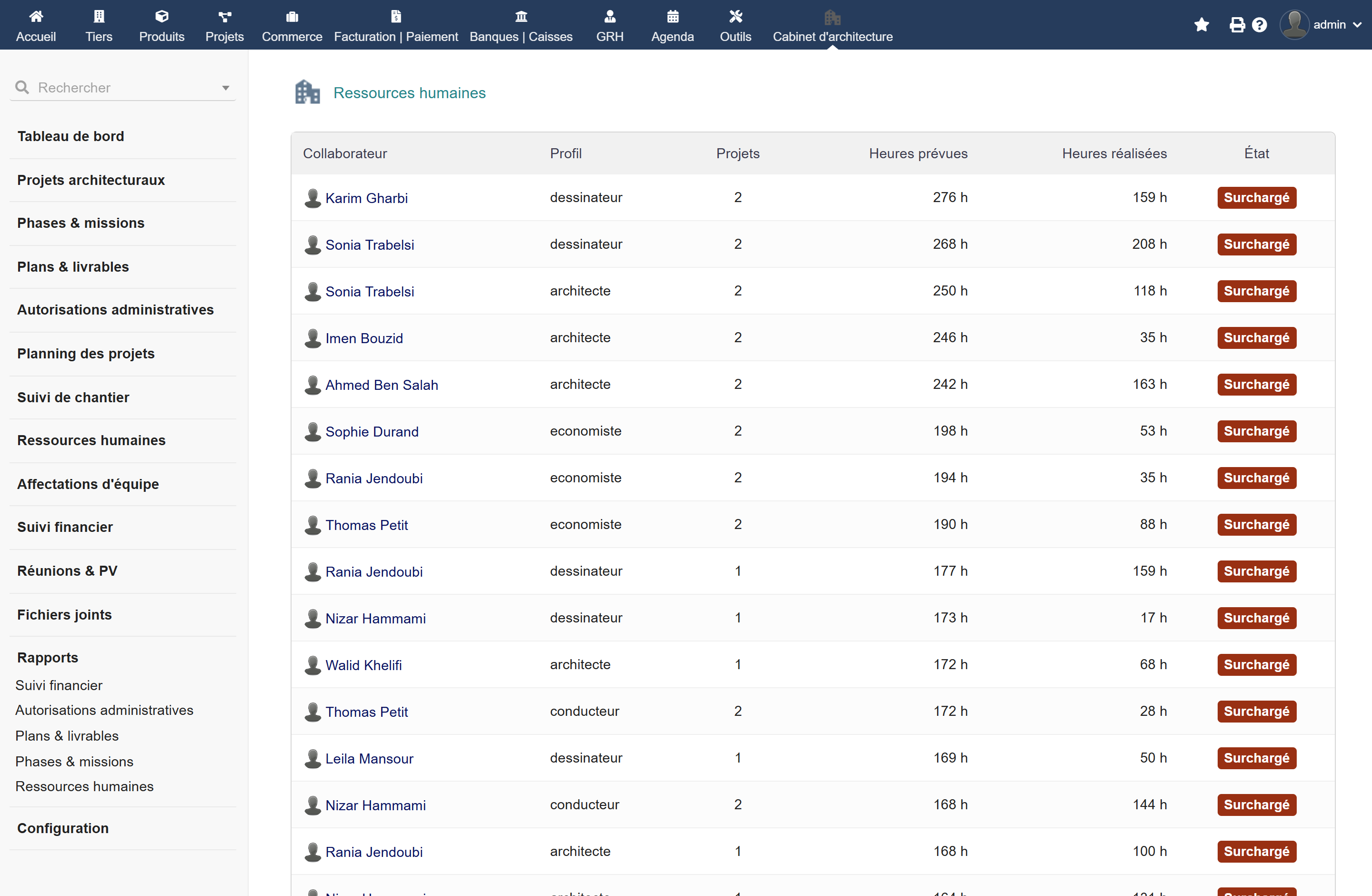Click the Banques | Caisses bank icon
This screenshot has height=896, width=1372.
pyautogui.click(x=521, y=16)
